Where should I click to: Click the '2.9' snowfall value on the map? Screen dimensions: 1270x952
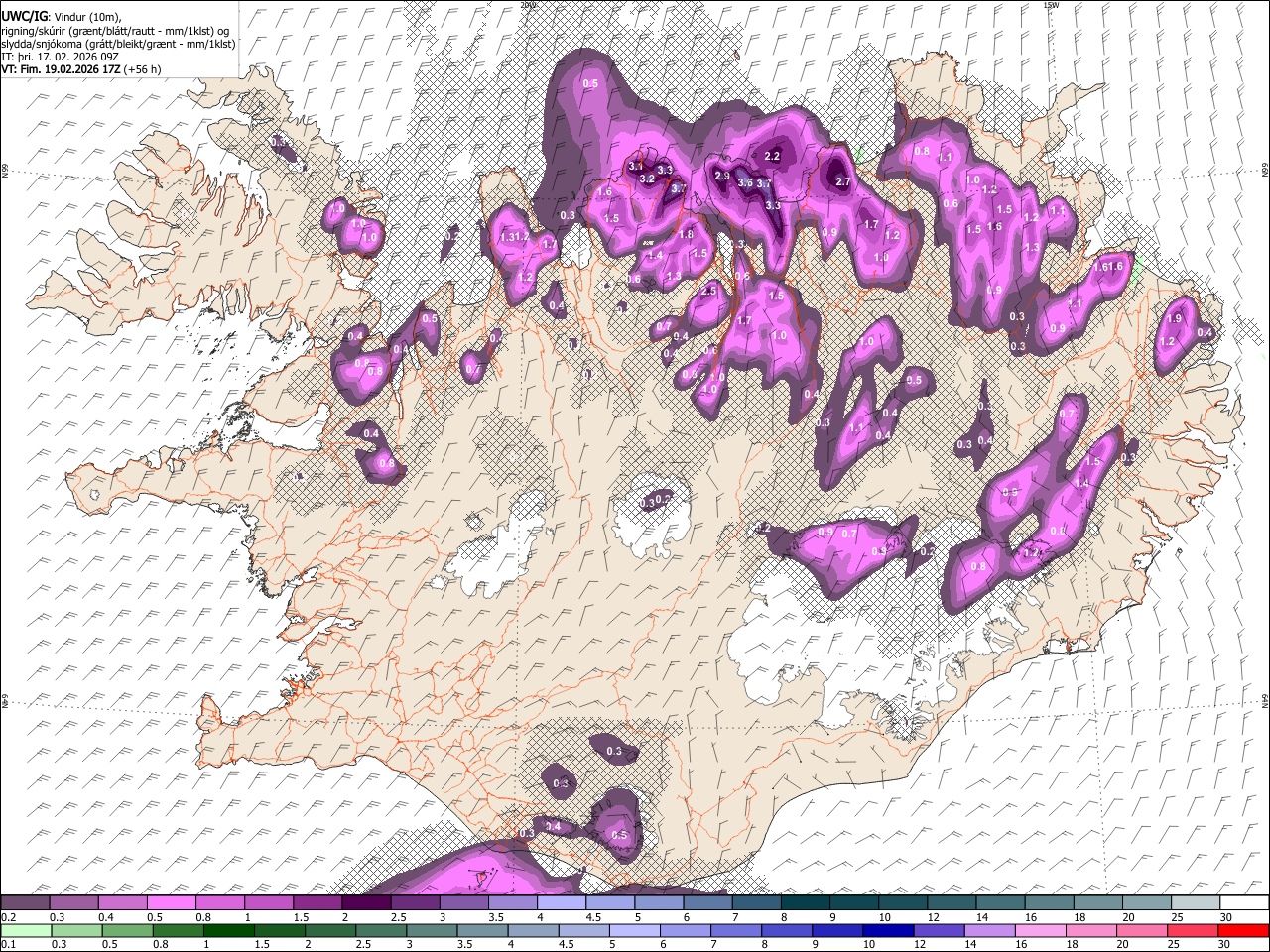click(722, 177)
